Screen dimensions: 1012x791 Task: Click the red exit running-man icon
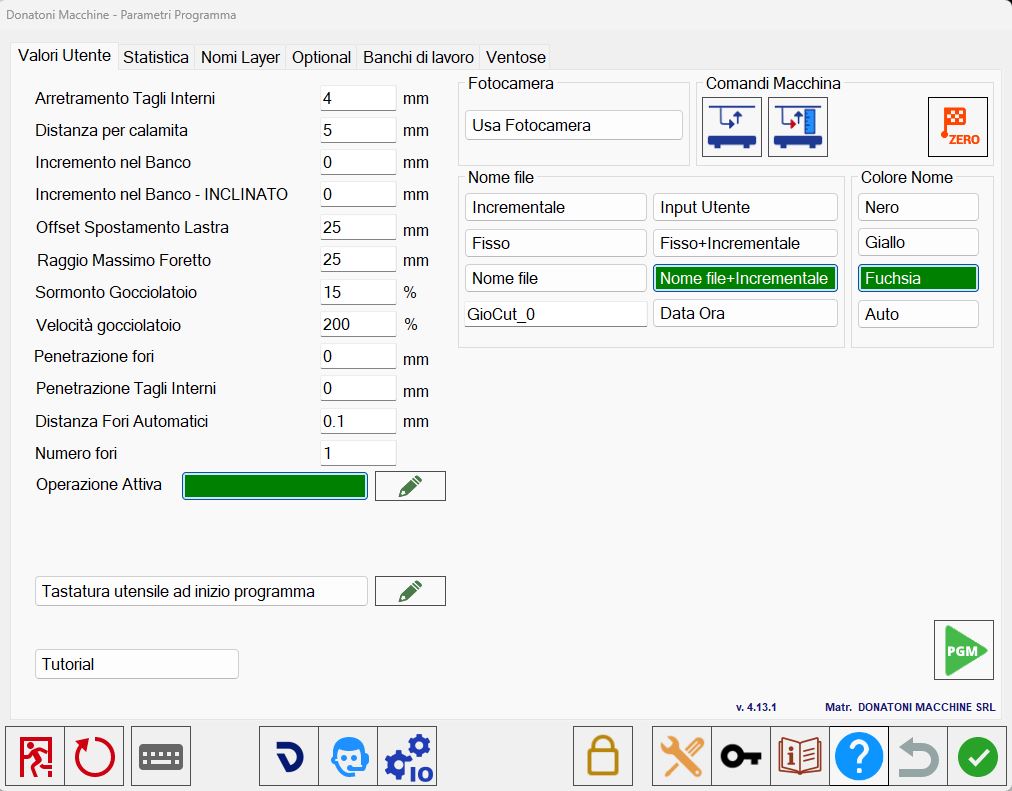(x=35, y=756)
